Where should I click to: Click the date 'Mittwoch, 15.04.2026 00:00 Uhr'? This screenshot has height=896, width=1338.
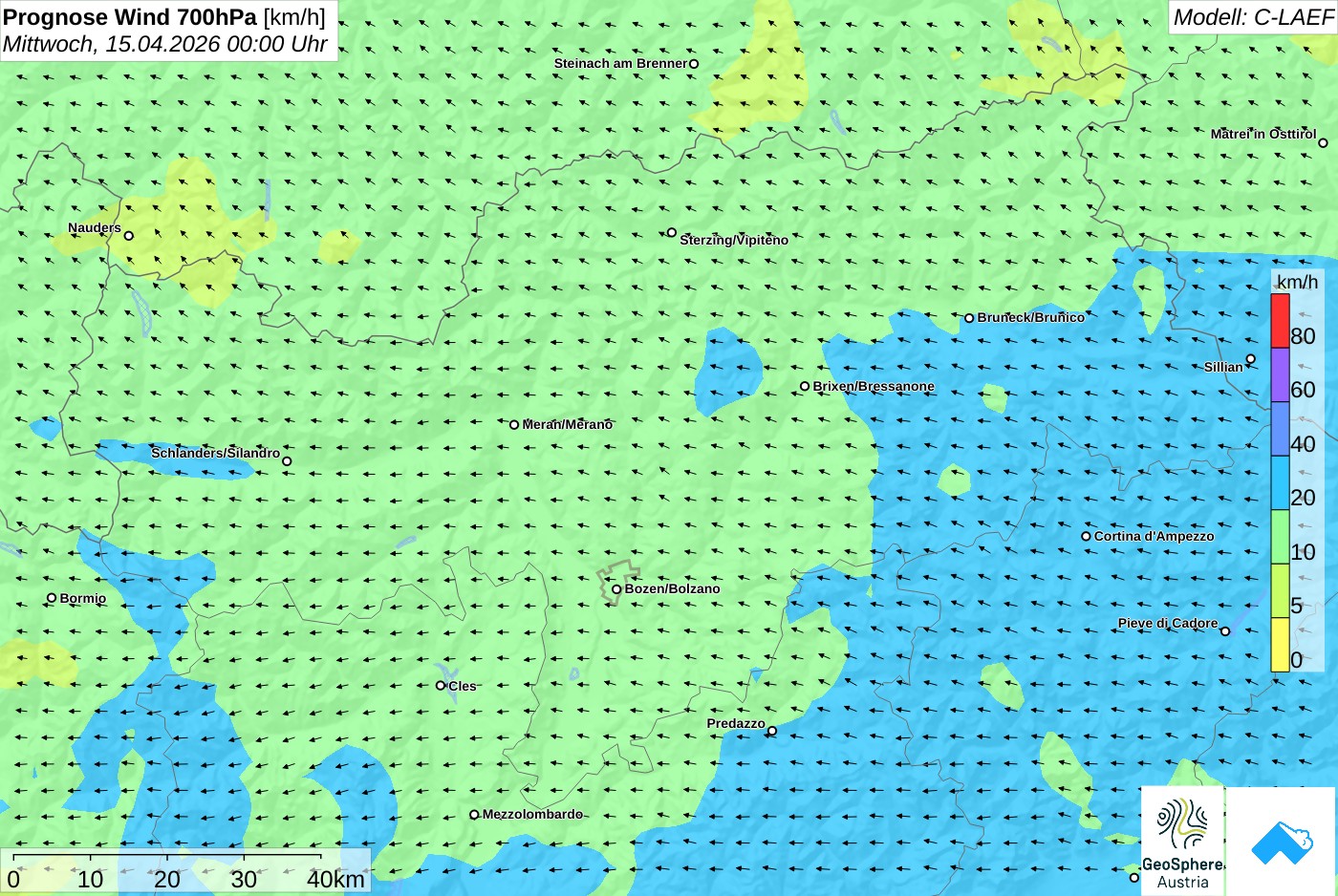tap(164, 44)
